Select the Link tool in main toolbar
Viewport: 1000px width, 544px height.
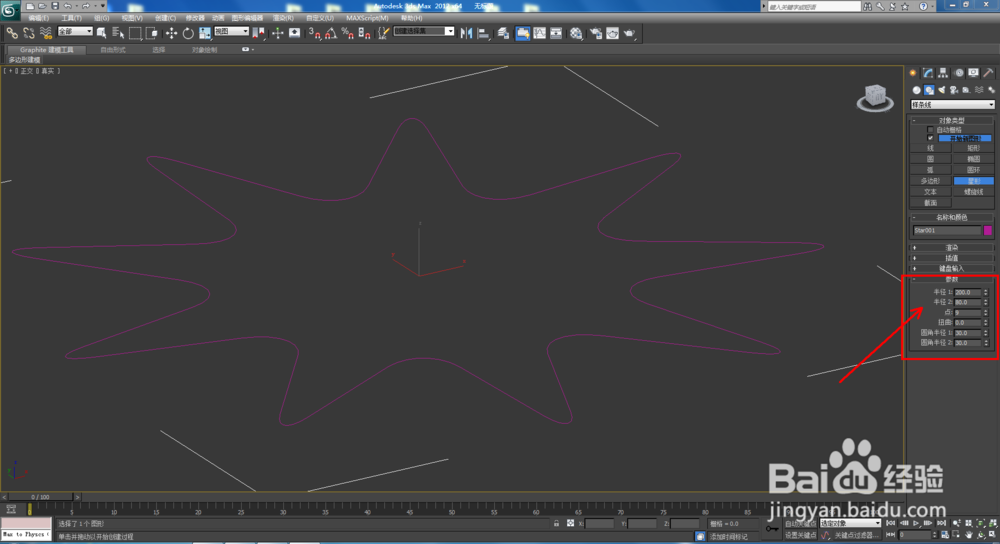[x=12, y=33]
